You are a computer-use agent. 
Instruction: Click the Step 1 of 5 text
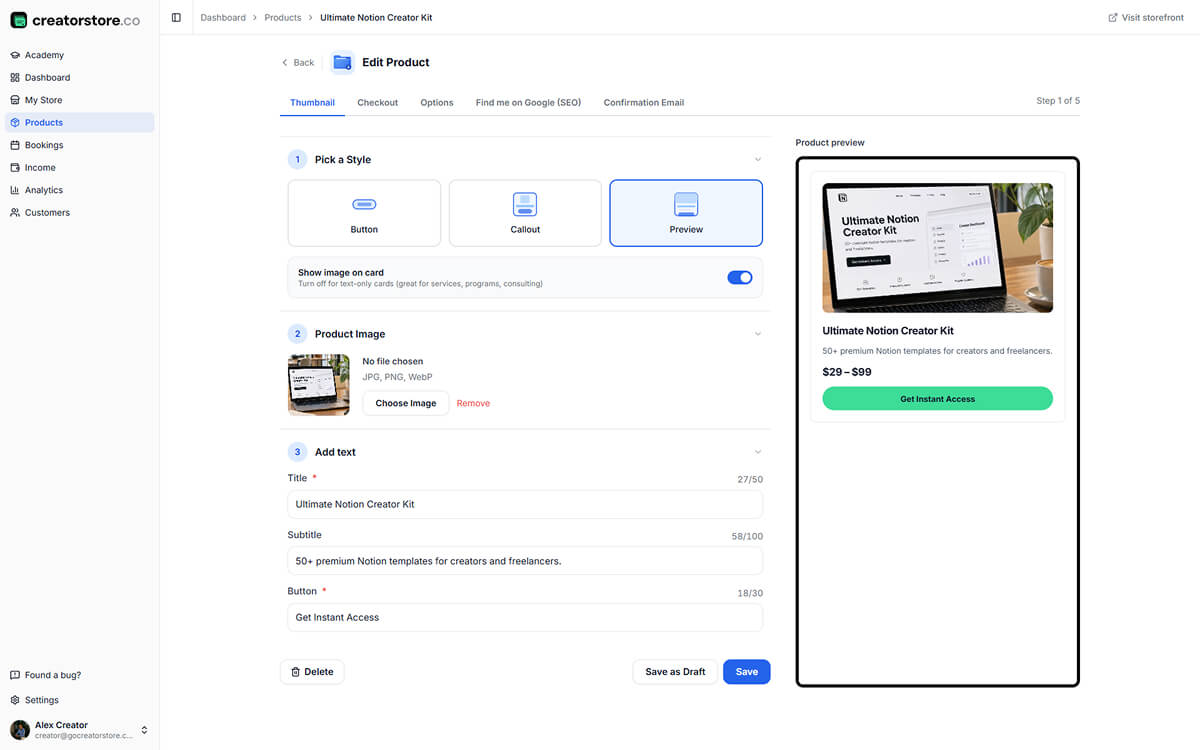pos(1058,101)
